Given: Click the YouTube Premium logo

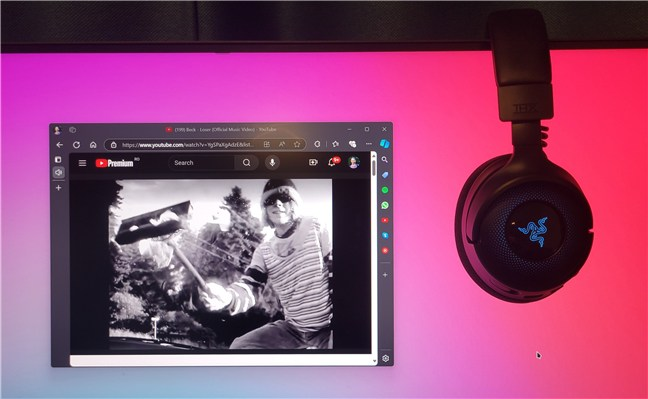Looking at the screenshot, I should [114, 163].
